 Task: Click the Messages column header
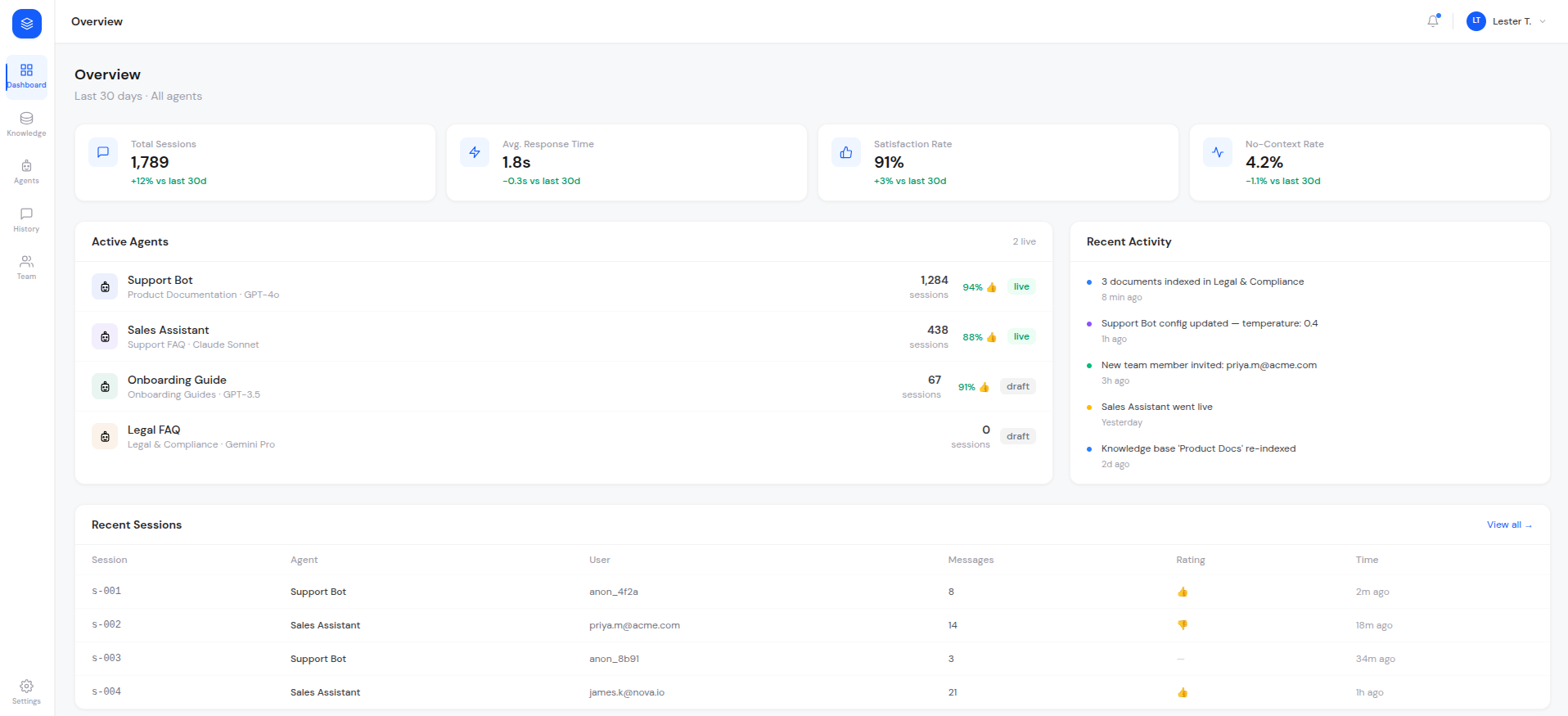[x=971, y=560]
